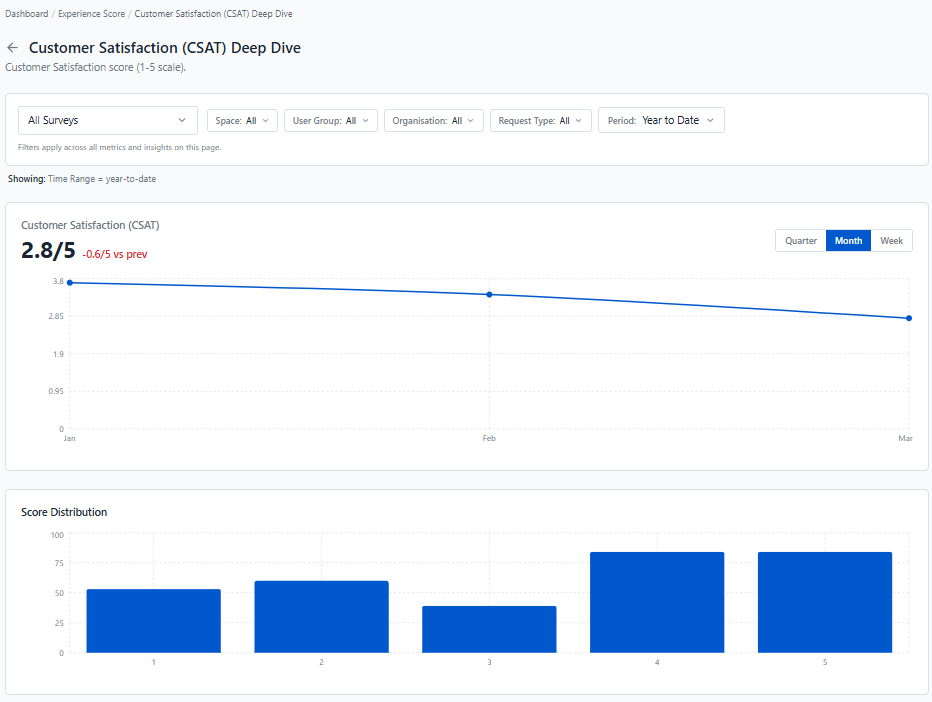Click the January data point on CSAT chart
This screenshot has width=932, height=702.
point(70,283)
